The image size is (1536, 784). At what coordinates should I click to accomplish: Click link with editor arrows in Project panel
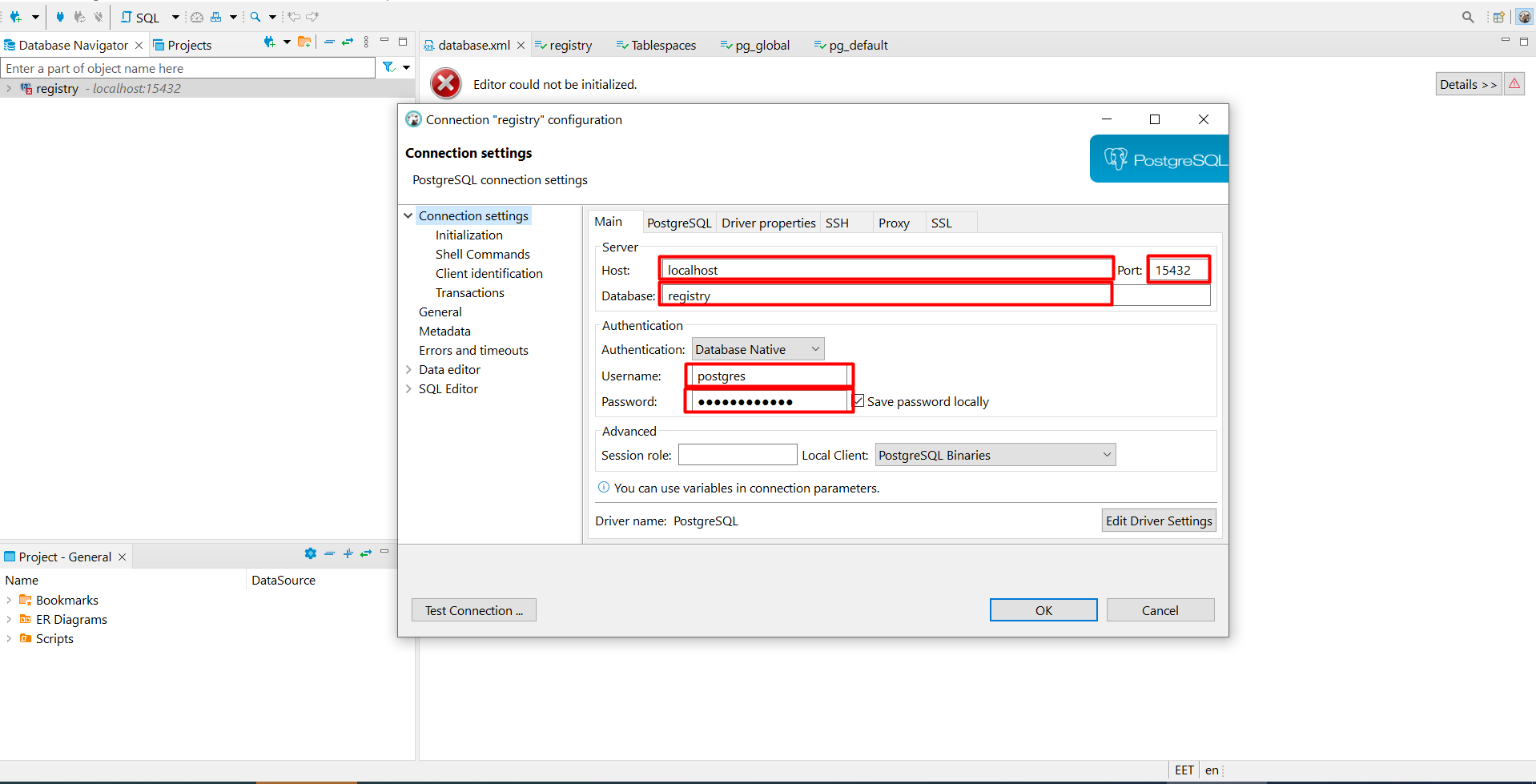point(366,553)
